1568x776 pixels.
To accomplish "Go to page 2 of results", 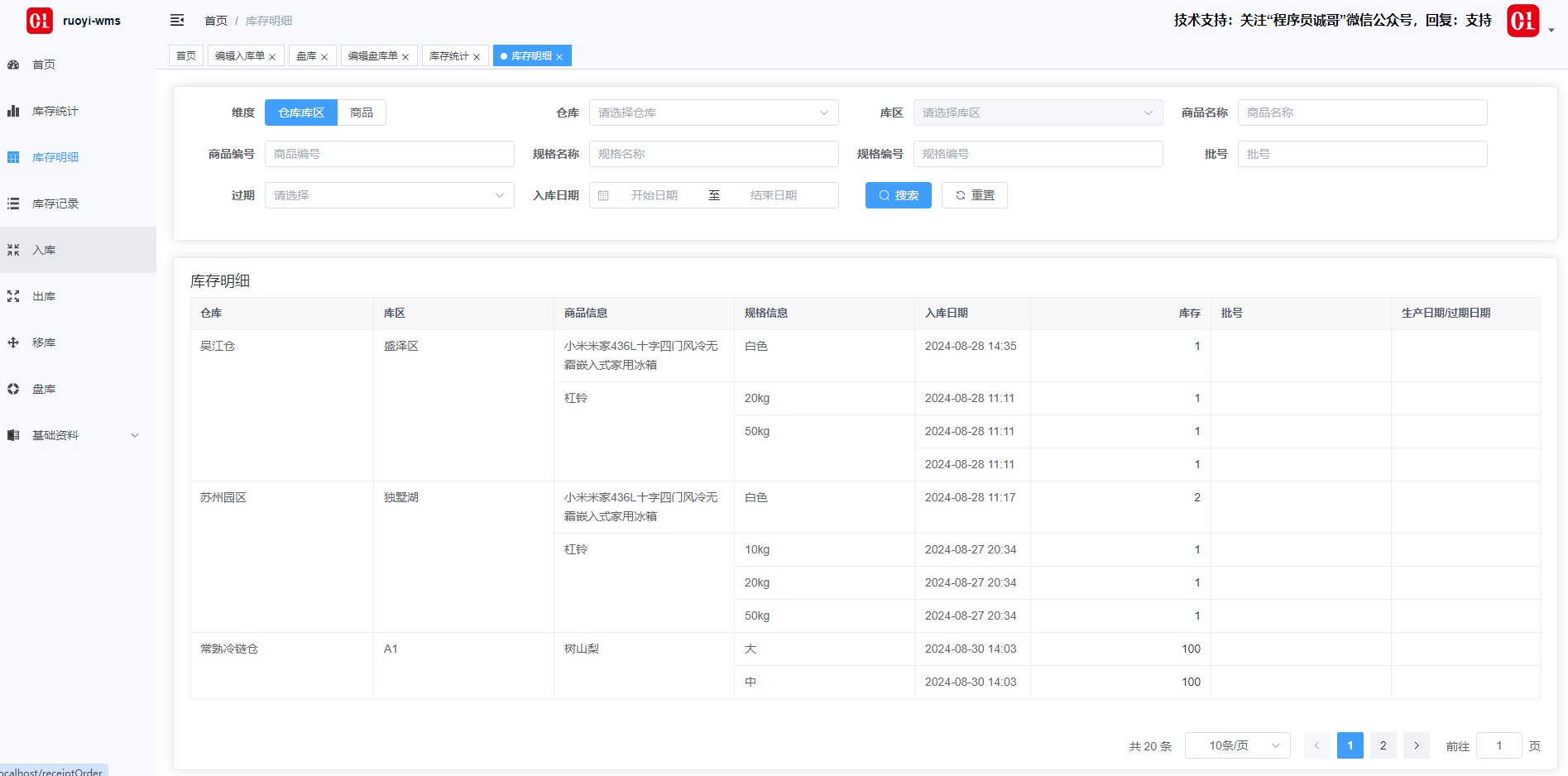I will (x=1383, y=745).
